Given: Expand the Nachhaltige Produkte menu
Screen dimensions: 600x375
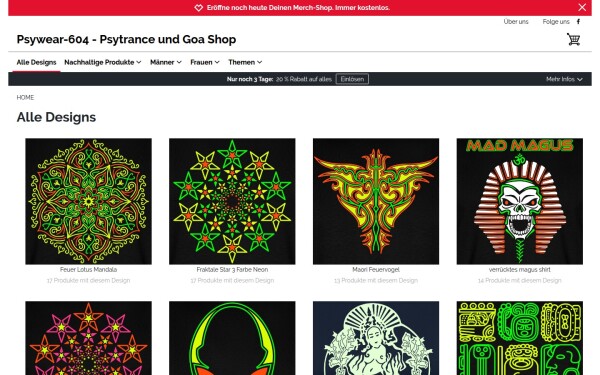Looking at the screenshot, I should [x=103, y=62].
